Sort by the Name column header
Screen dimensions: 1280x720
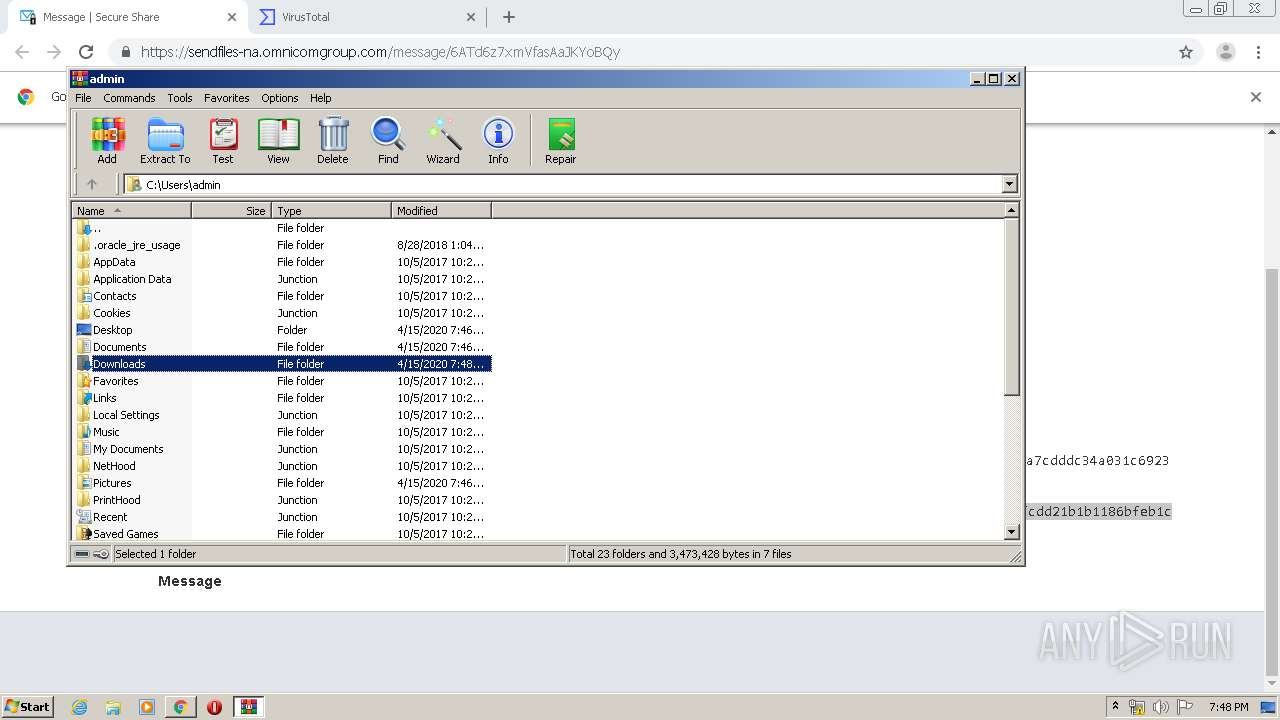point(131,211)
